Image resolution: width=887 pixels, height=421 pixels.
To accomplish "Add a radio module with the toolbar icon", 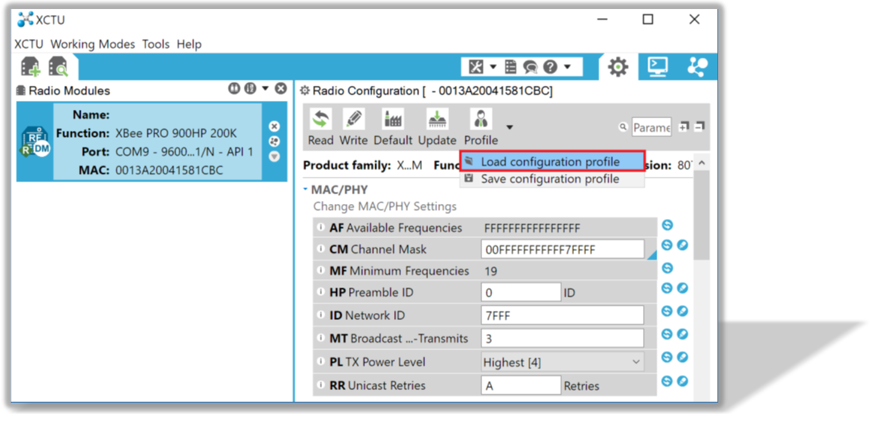I will click(x=31, y=67).
